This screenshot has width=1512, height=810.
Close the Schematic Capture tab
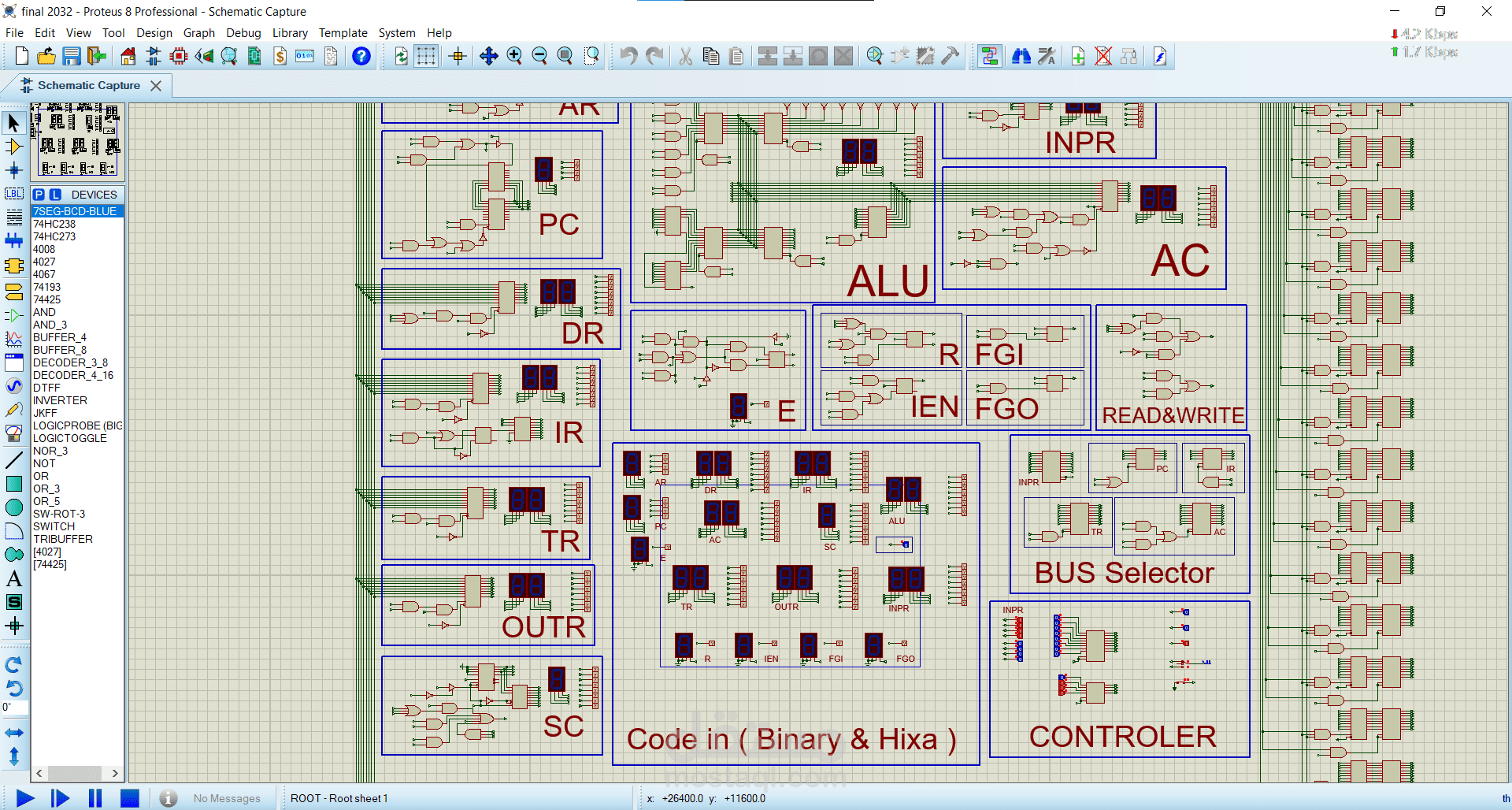156,85
